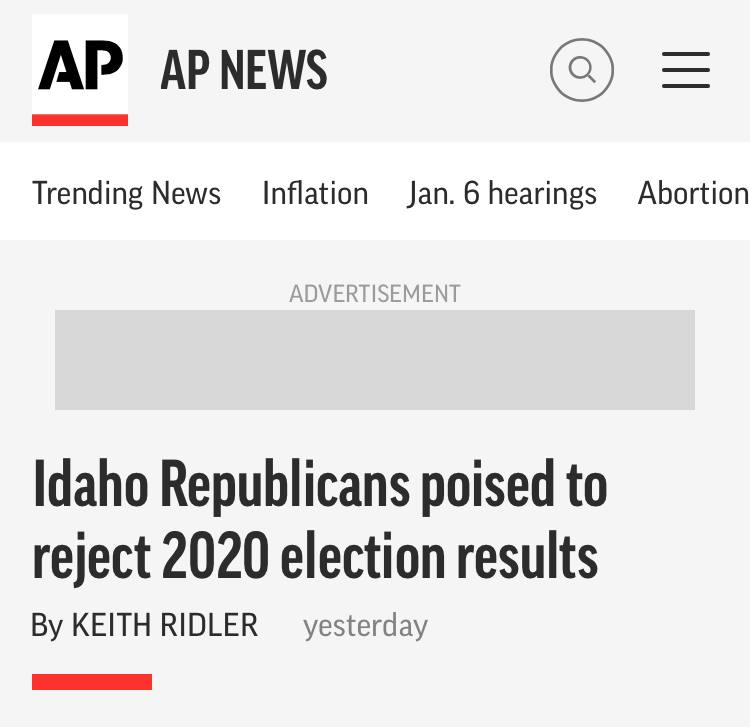750x727 pixels.
Task: Select the Trending News tab
Action: point(126,192)
